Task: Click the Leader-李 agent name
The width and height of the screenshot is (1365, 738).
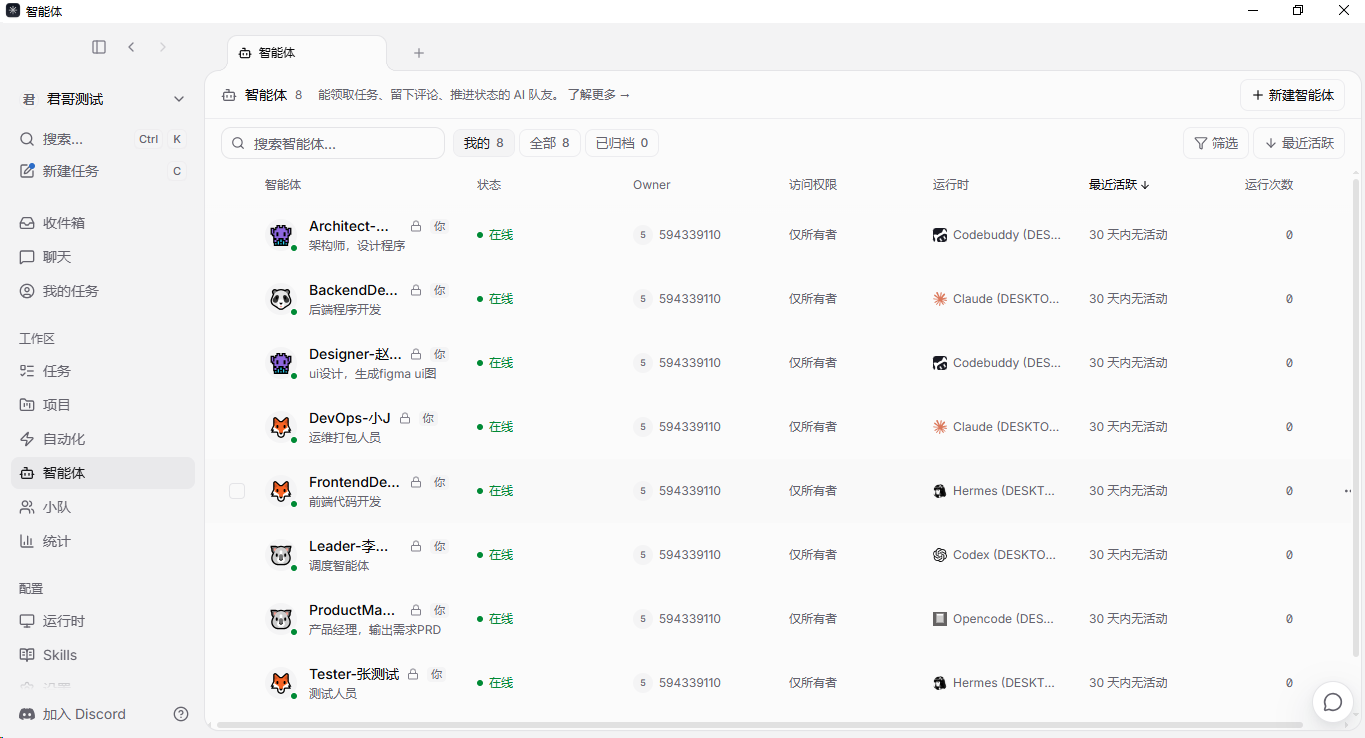Action: coord(349,546)
